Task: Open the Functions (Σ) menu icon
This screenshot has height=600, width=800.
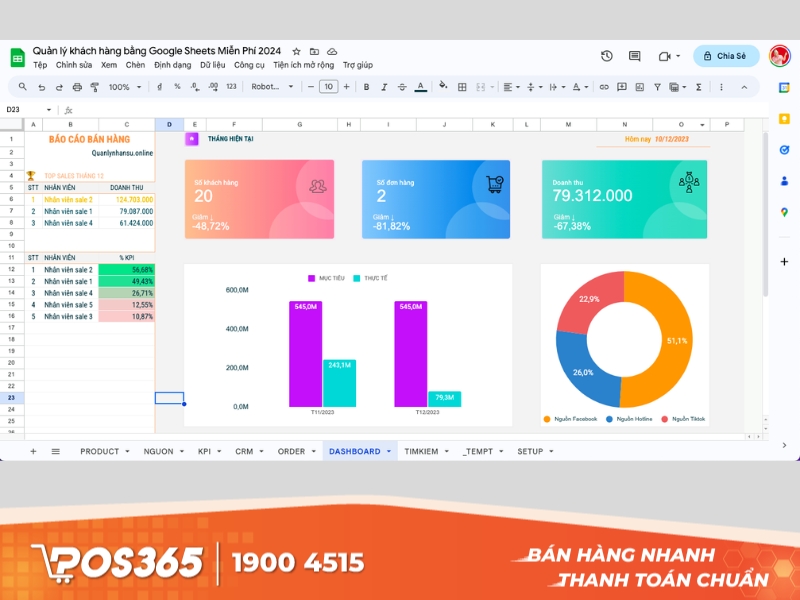Action: click(x=697, y=88)
